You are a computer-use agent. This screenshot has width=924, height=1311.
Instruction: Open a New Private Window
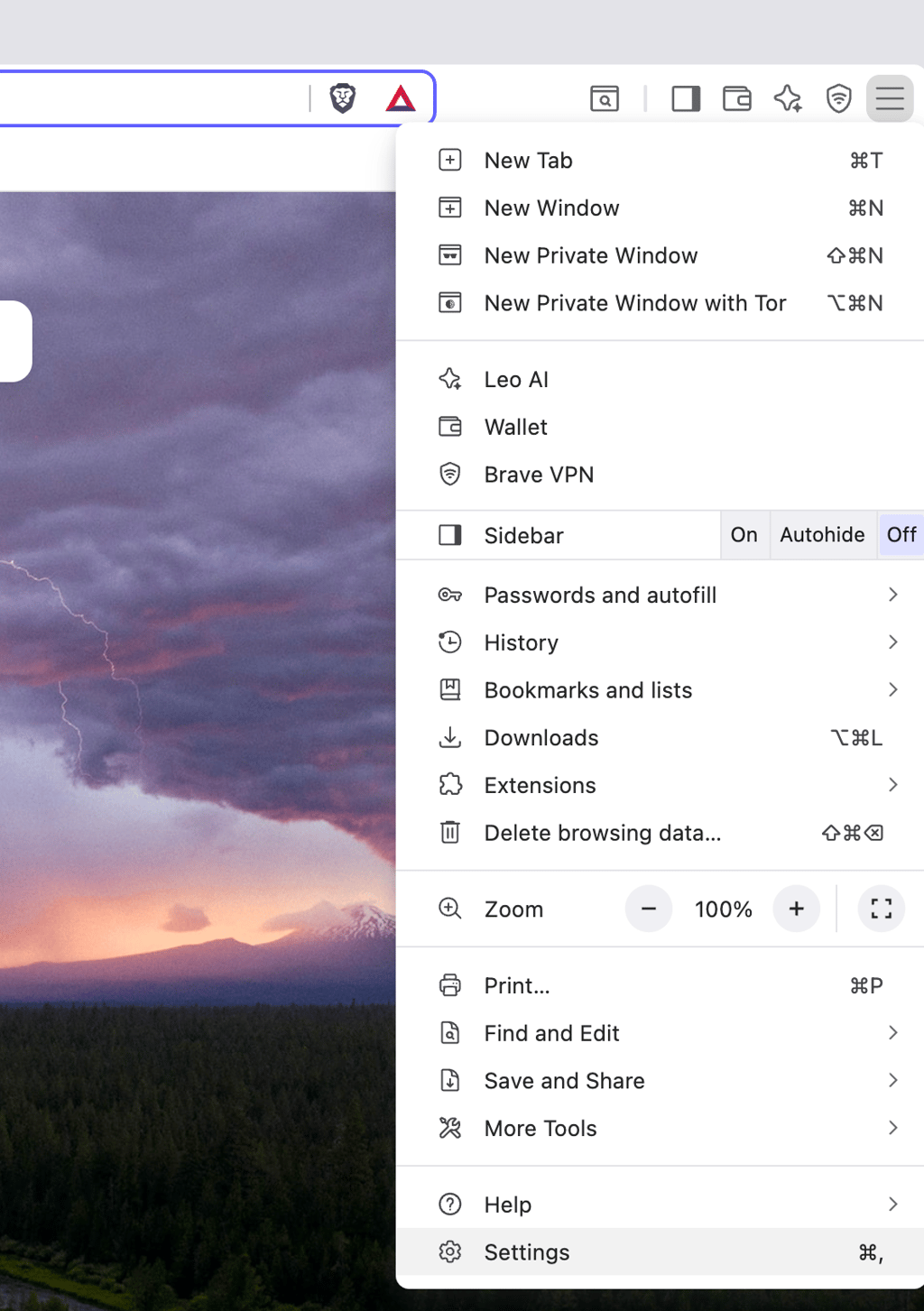(x=660, y=255)
